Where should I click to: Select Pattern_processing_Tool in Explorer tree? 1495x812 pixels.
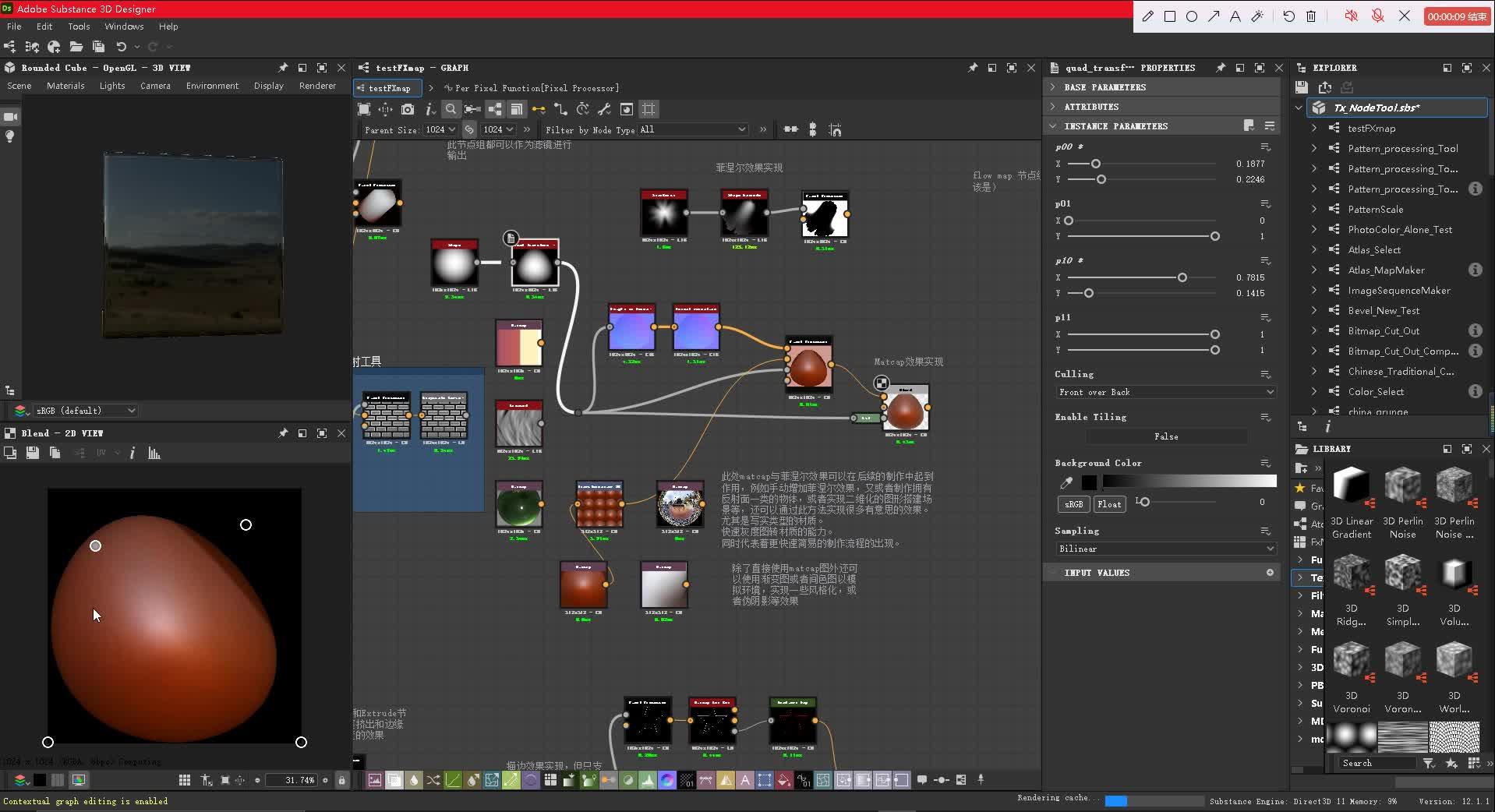click(1402, 149)
